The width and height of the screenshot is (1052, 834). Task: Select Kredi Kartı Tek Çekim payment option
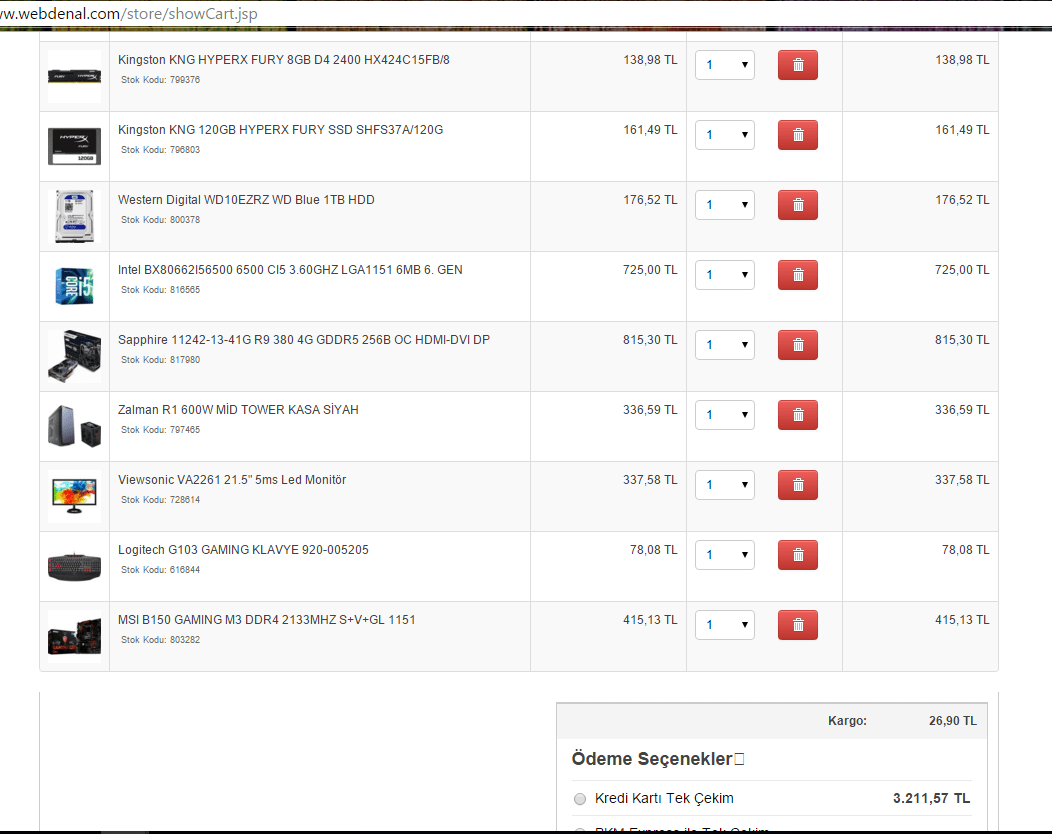[580, 798]
